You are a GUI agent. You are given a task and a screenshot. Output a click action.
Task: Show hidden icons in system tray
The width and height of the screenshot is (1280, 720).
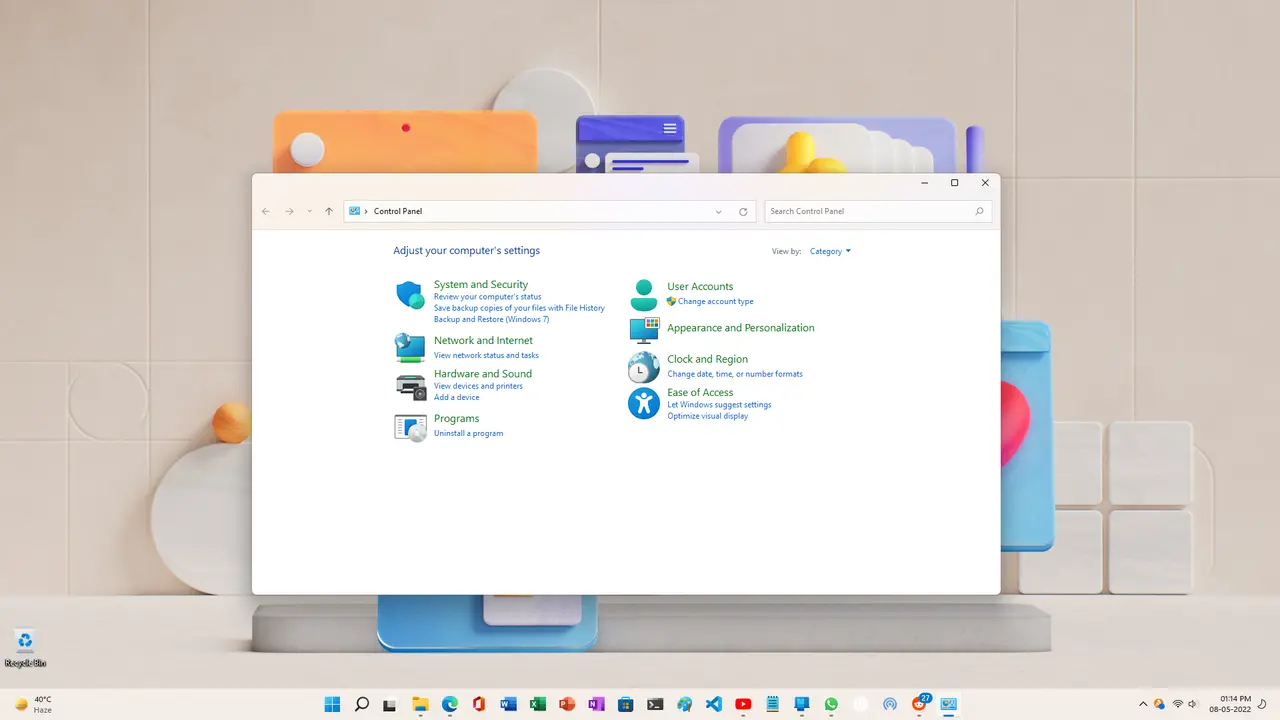click(1143, 704)
